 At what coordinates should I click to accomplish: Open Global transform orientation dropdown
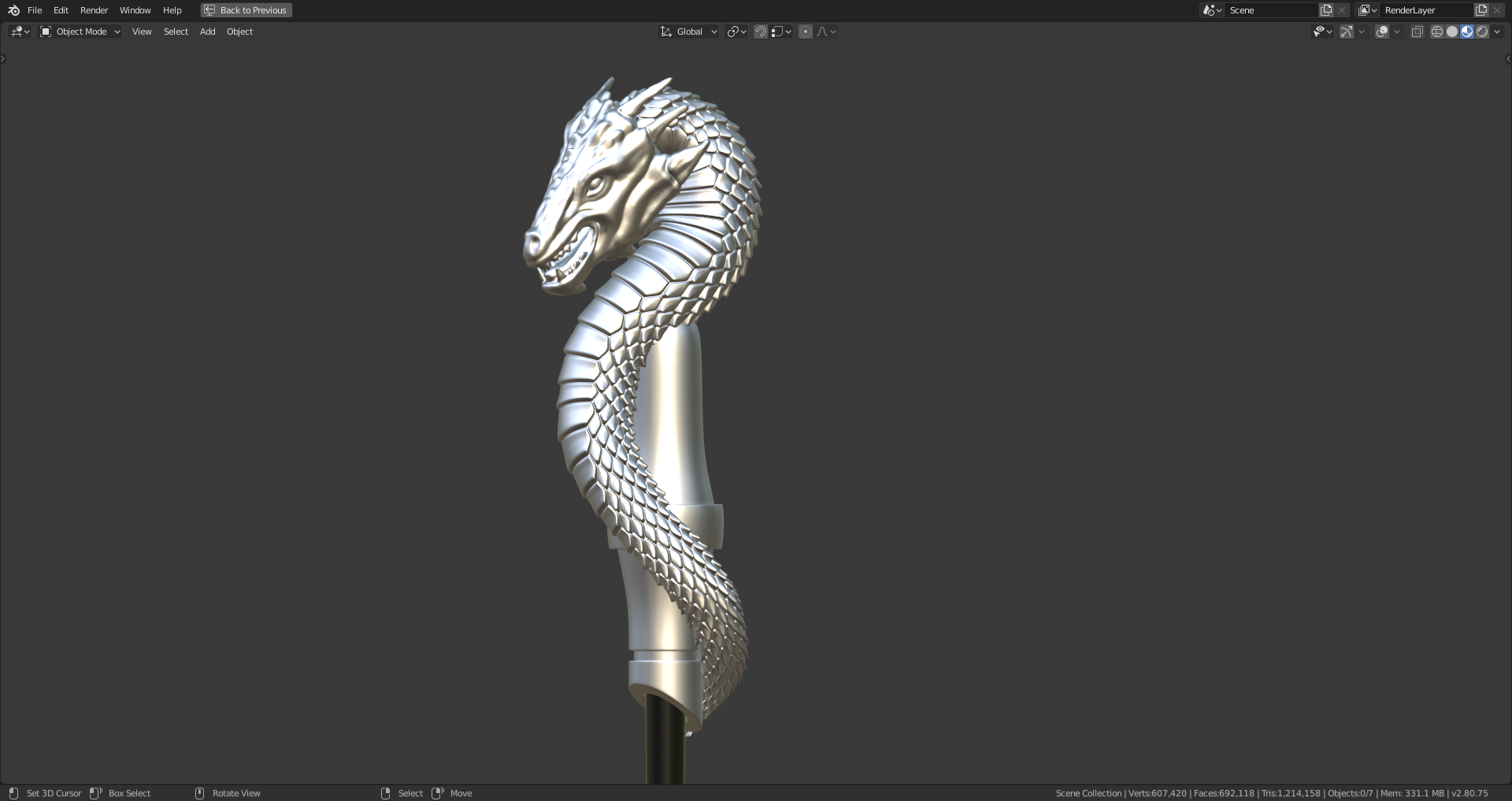688,32
